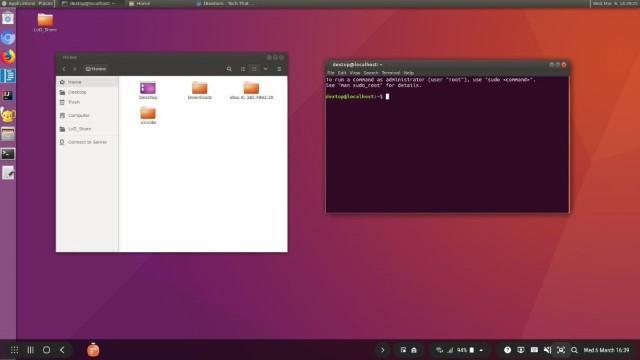Open the Edit menu in terminal

[x=342, y=73]
